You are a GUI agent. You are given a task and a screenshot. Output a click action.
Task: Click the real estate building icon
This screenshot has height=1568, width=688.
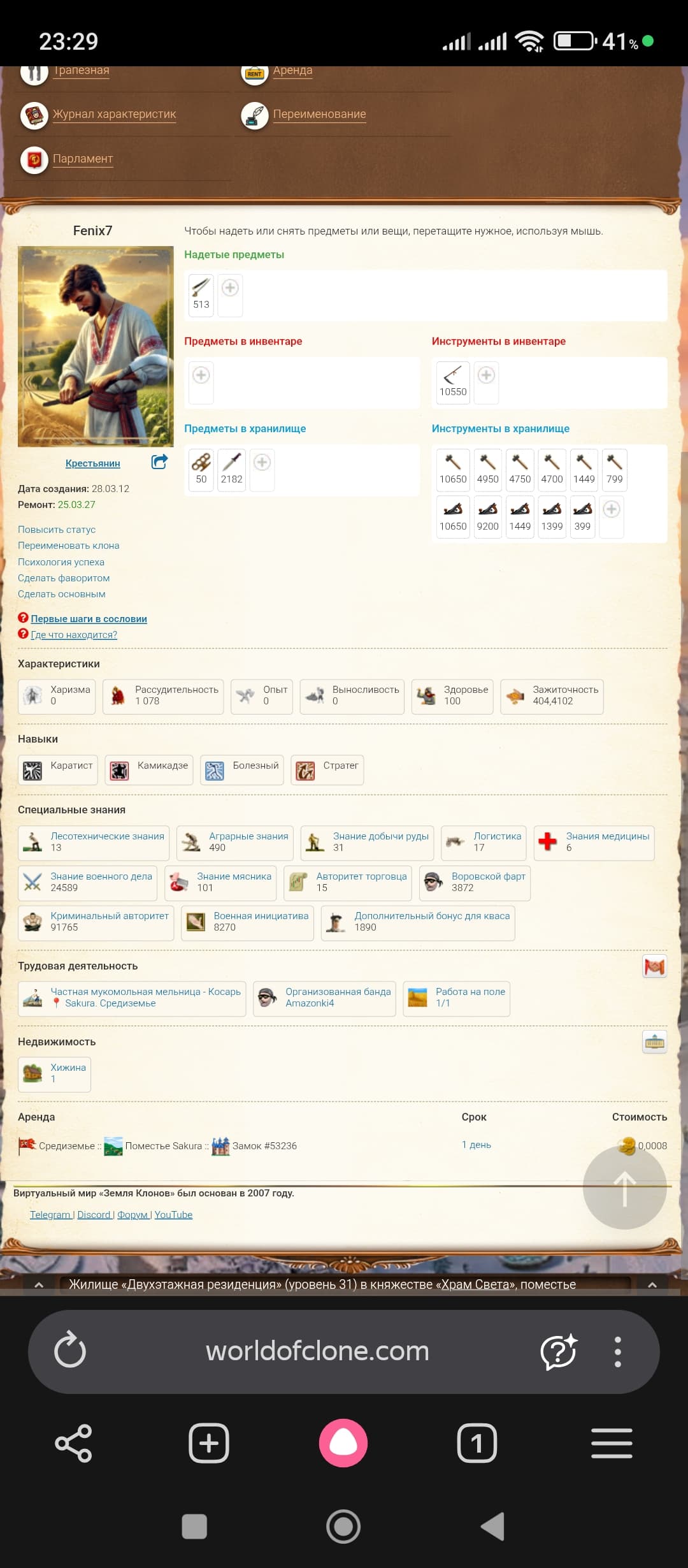pyautogui.click(x=654, y=1042)
